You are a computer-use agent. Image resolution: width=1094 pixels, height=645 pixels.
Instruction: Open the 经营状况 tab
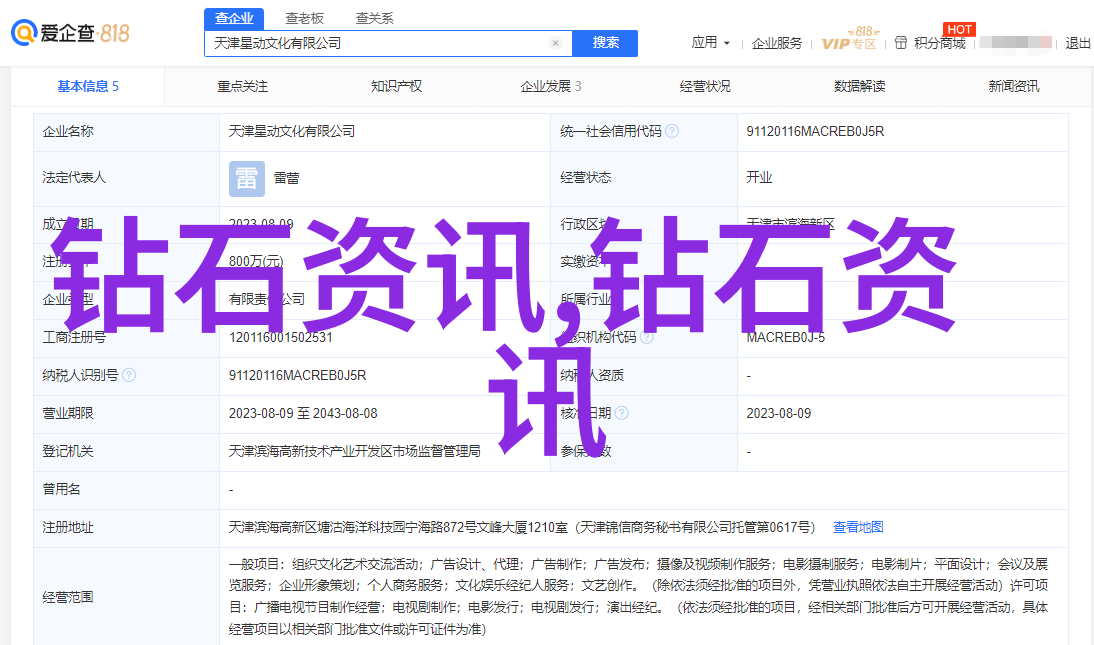(705, 87)
